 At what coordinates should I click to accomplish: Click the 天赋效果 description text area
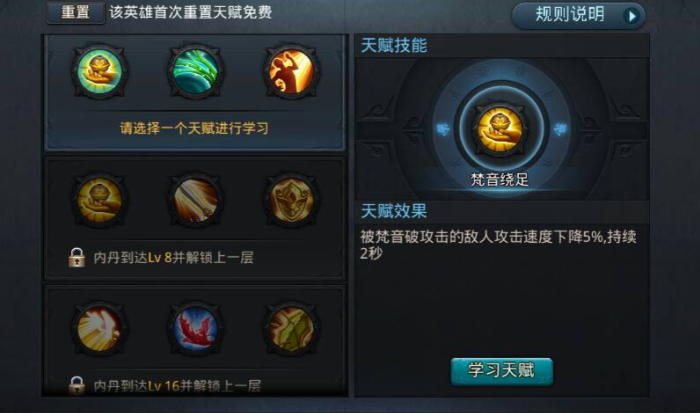[498, 245]
